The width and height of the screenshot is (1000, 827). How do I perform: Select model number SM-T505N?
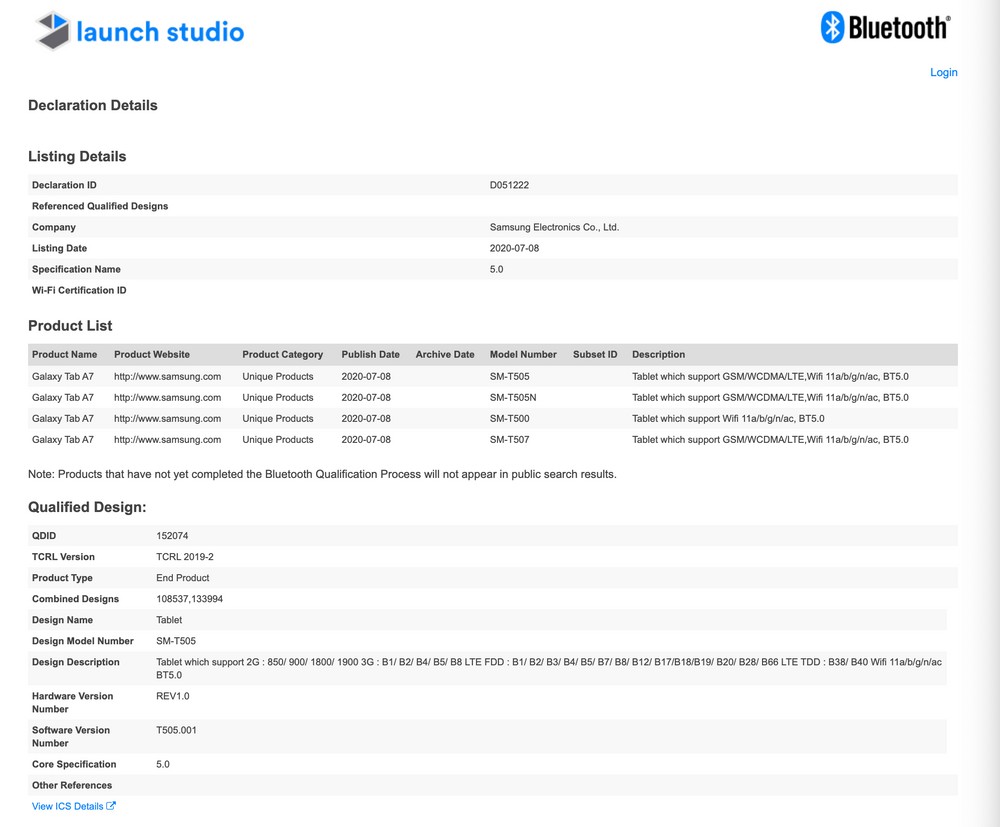point(513,397)
